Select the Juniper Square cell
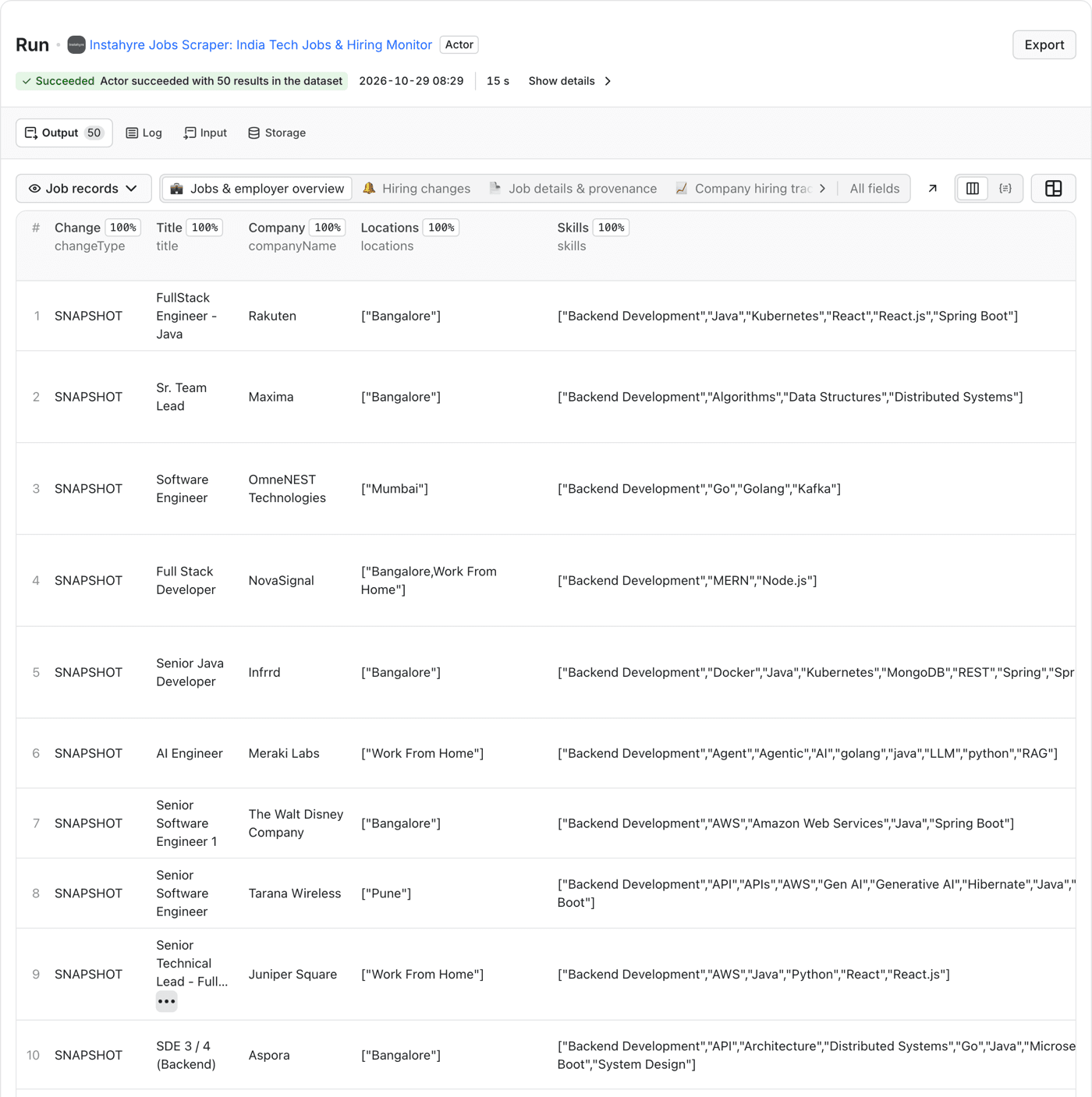Screen dimensions: 1092x1097 [x=292, y=975]
